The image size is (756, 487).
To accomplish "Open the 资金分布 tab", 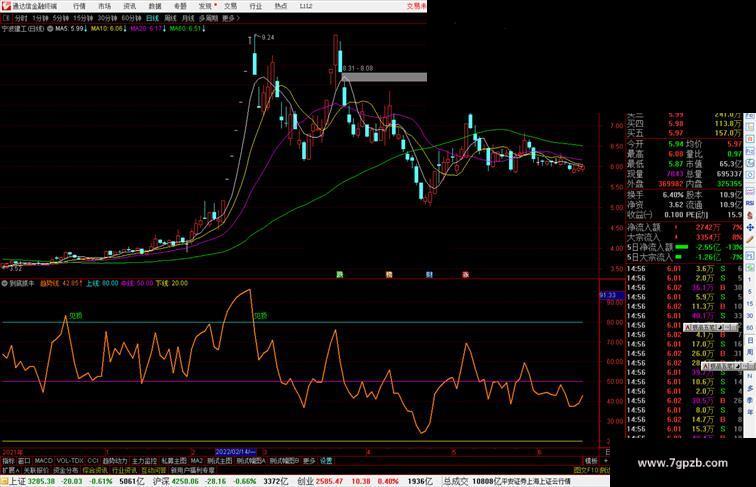I will [66, 470].
